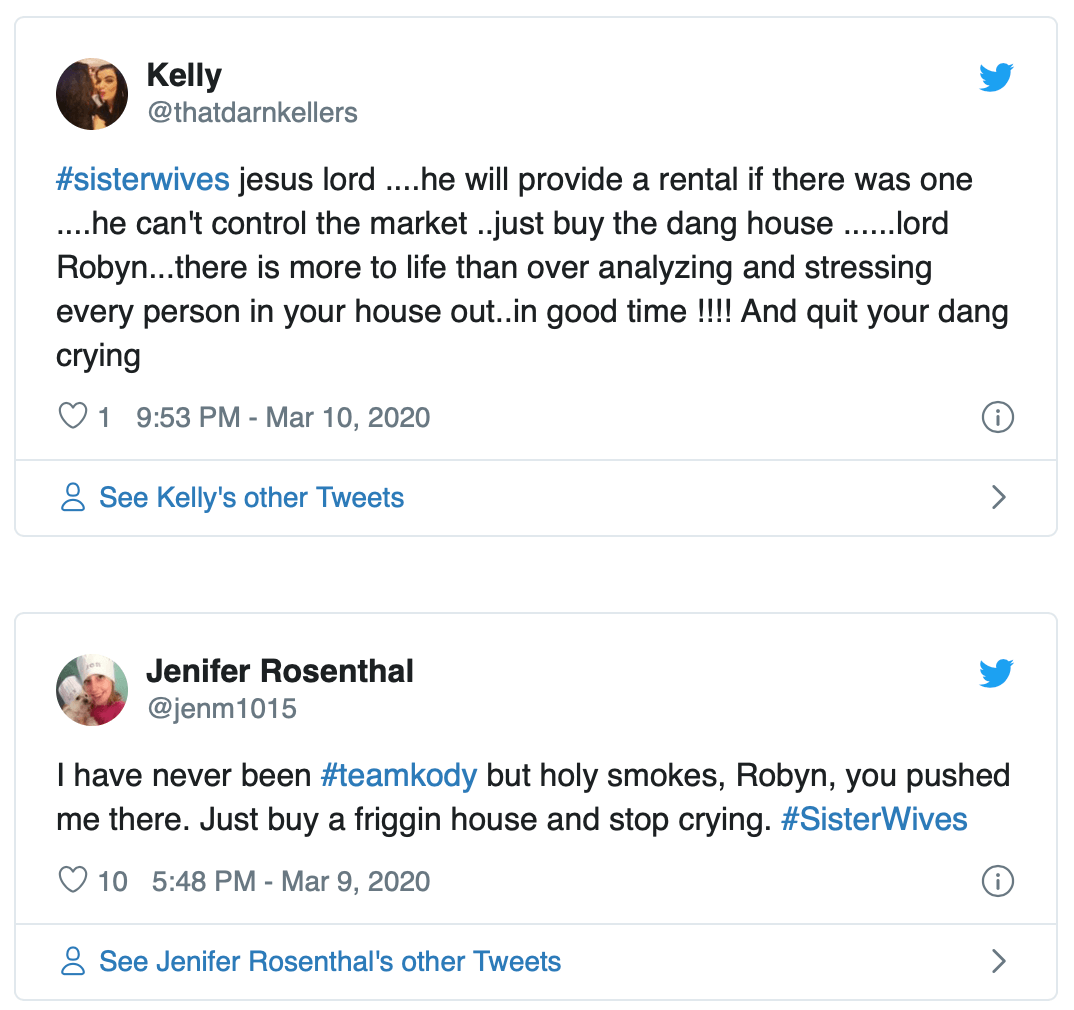Click See Kelly's other Tweets link
Viewport: 1074px width, 1010px height.
251,498
